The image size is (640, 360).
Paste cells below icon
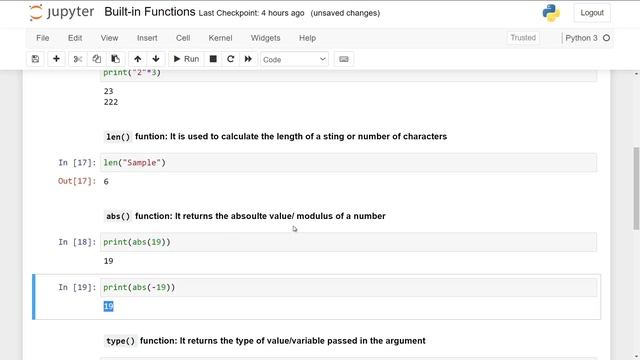coord(116,59)
